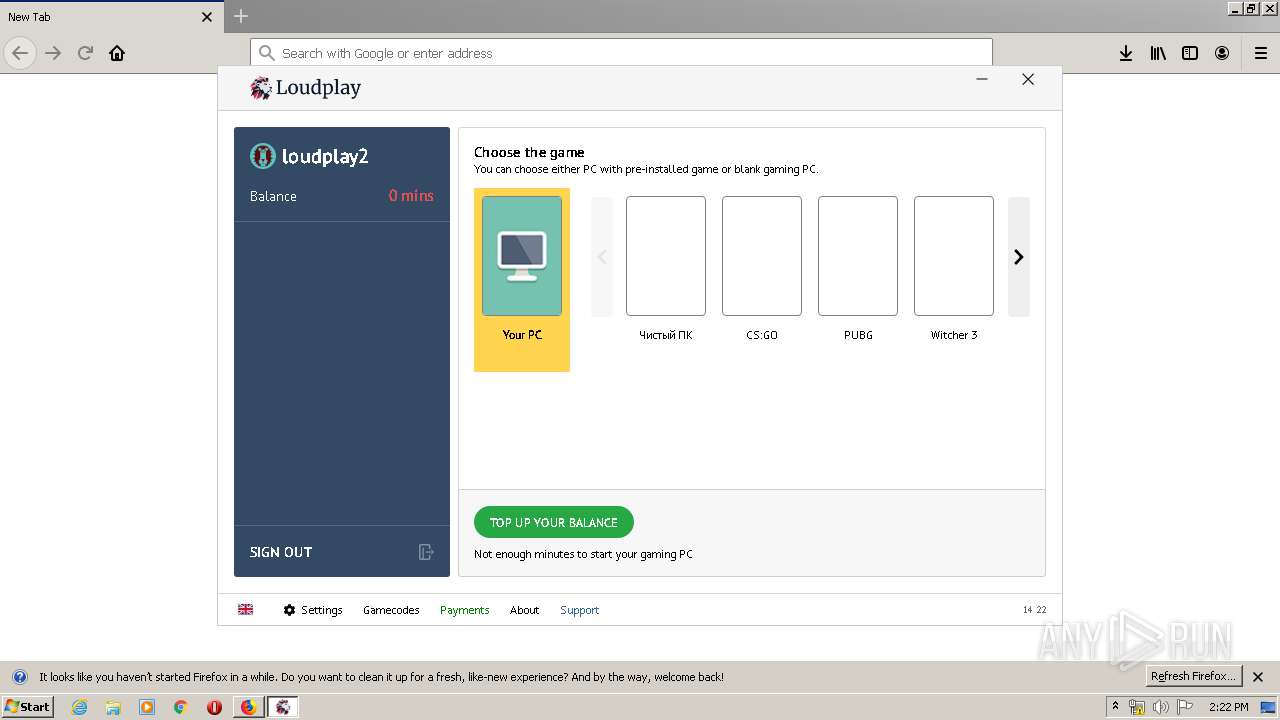1280x720 pixels.
Task: Open Firefox downloads panel
Action: coord(1126,53)
